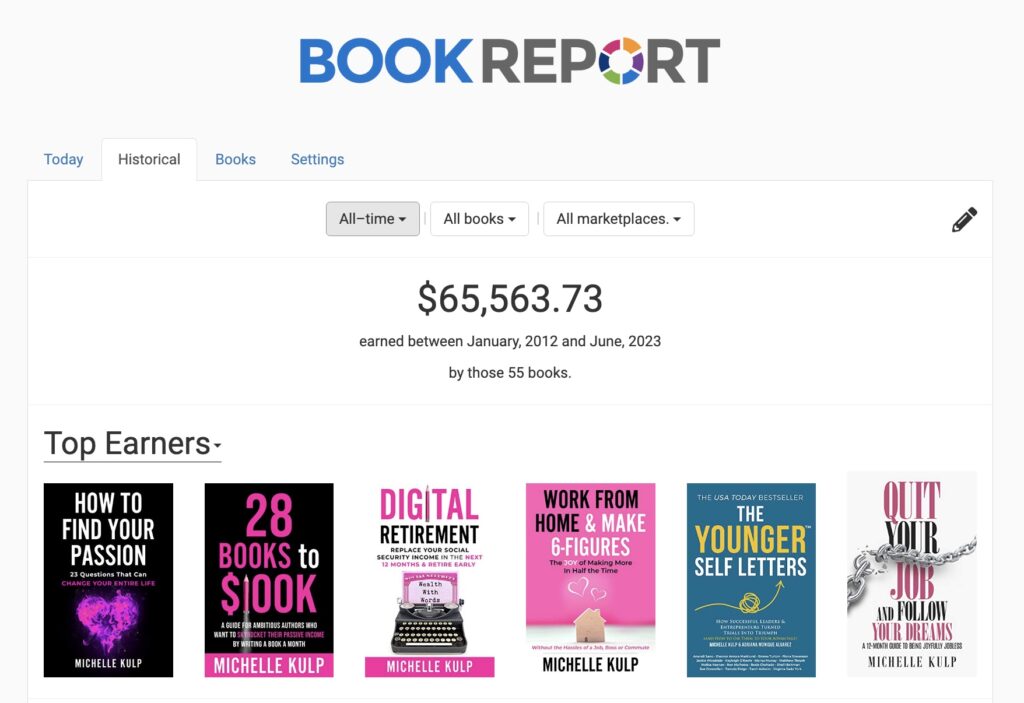1024x703 pixels.
Task: Go to the Books tab
Action: (236, 159)
